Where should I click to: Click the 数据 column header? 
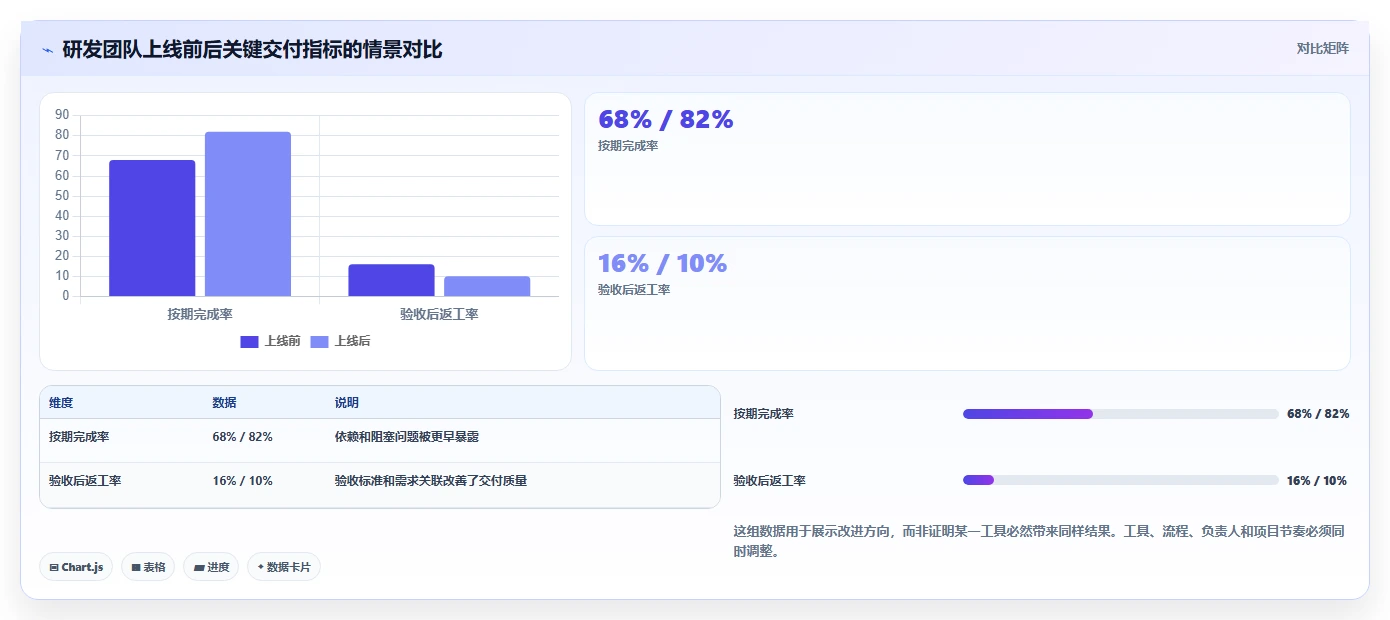pyautogui.click(x=224, y=403)
